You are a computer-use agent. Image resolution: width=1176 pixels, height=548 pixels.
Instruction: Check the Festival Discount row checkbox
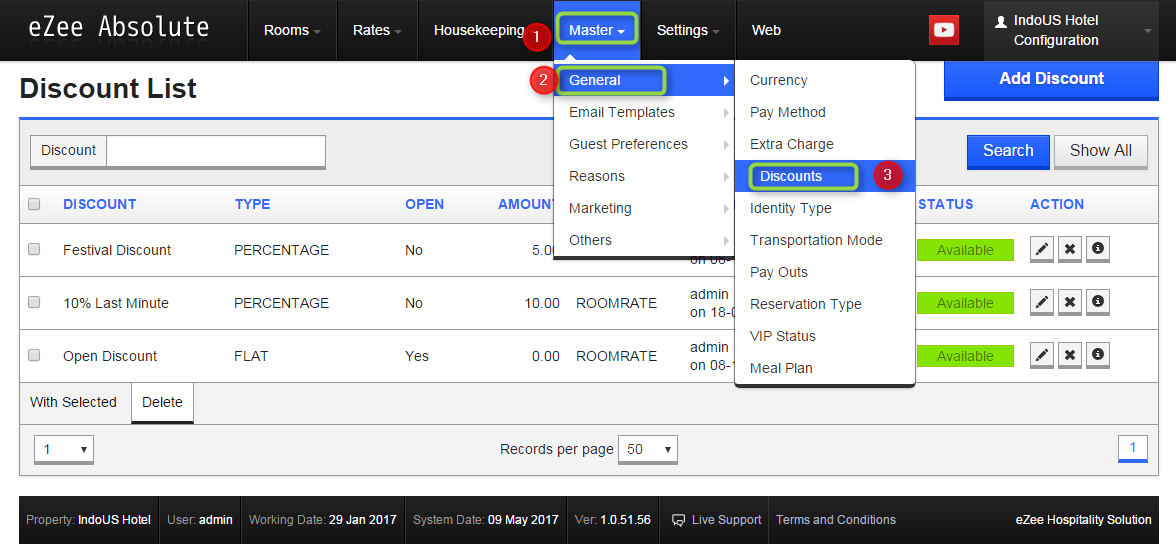pos(34,250)
